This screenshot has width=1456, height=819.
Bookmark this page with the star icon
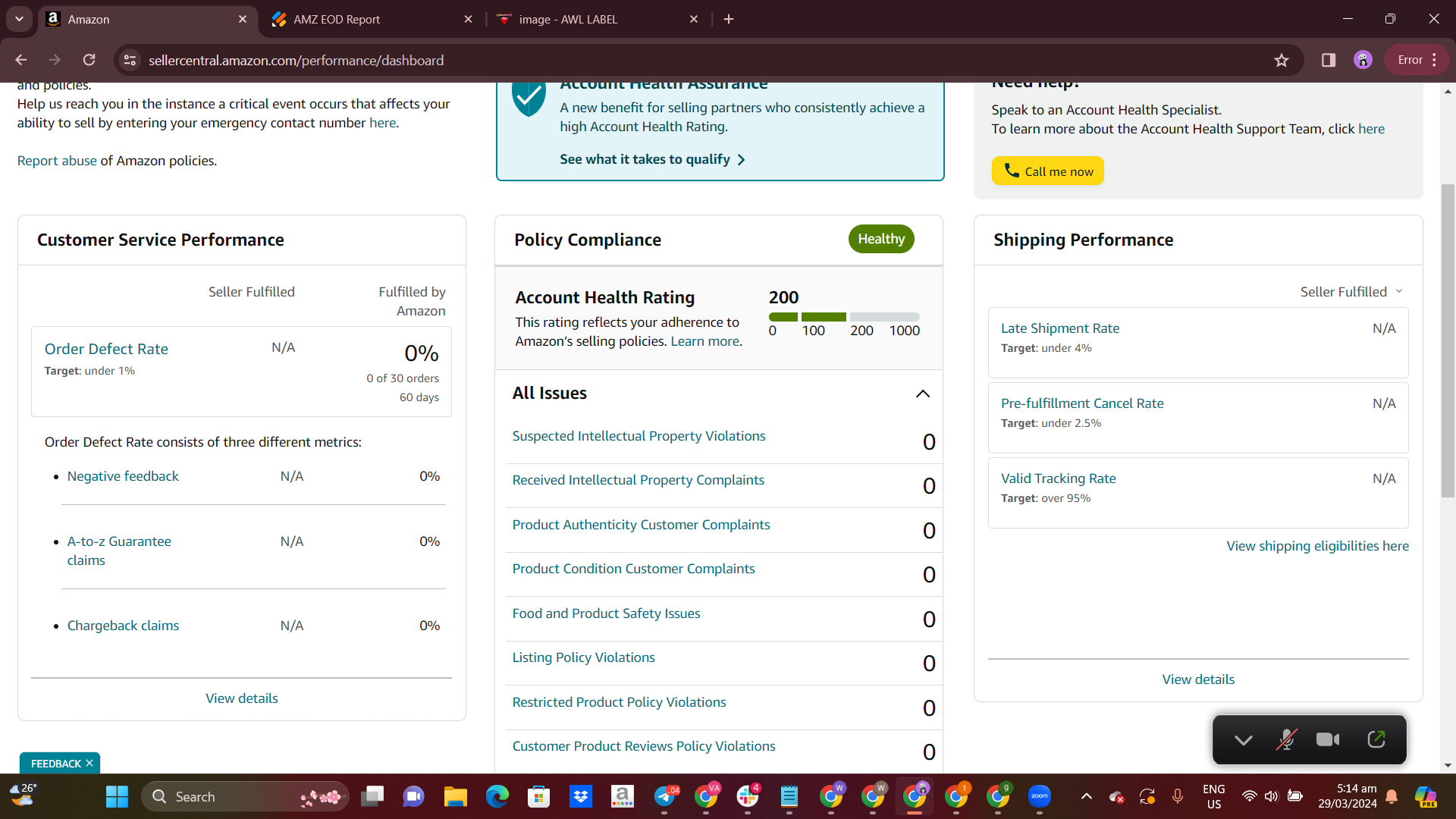coord(1282,60)
